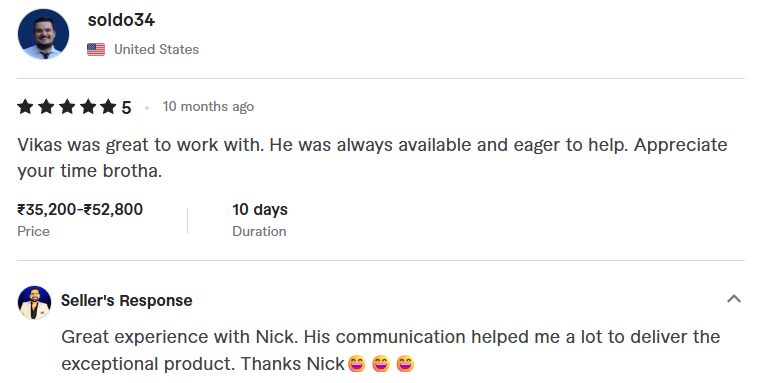Click the rating number 5
The width and height of the screenshot is (764, 383).
(126, 107)
